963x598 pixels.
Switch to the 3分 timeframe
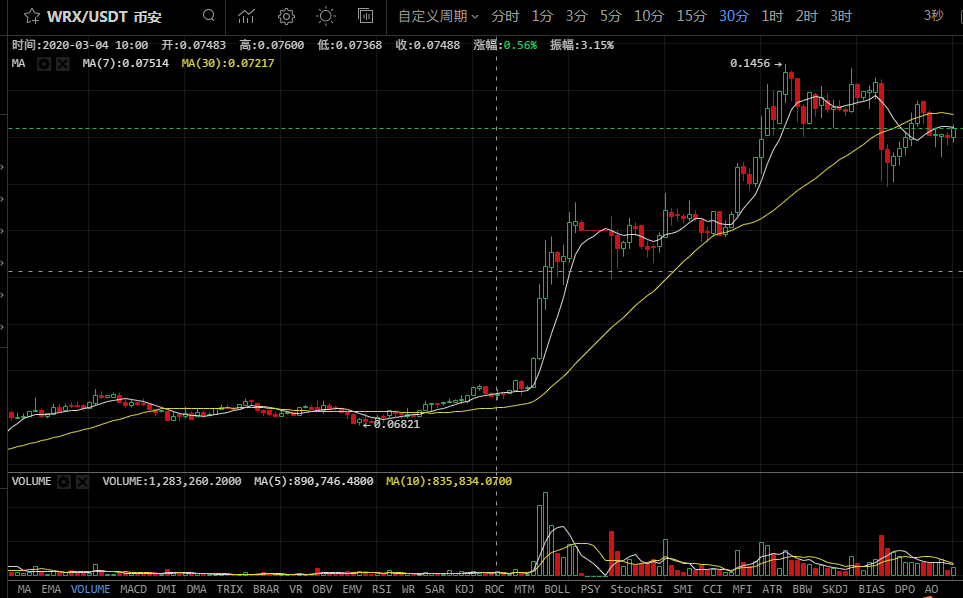[x=576, y=16]
